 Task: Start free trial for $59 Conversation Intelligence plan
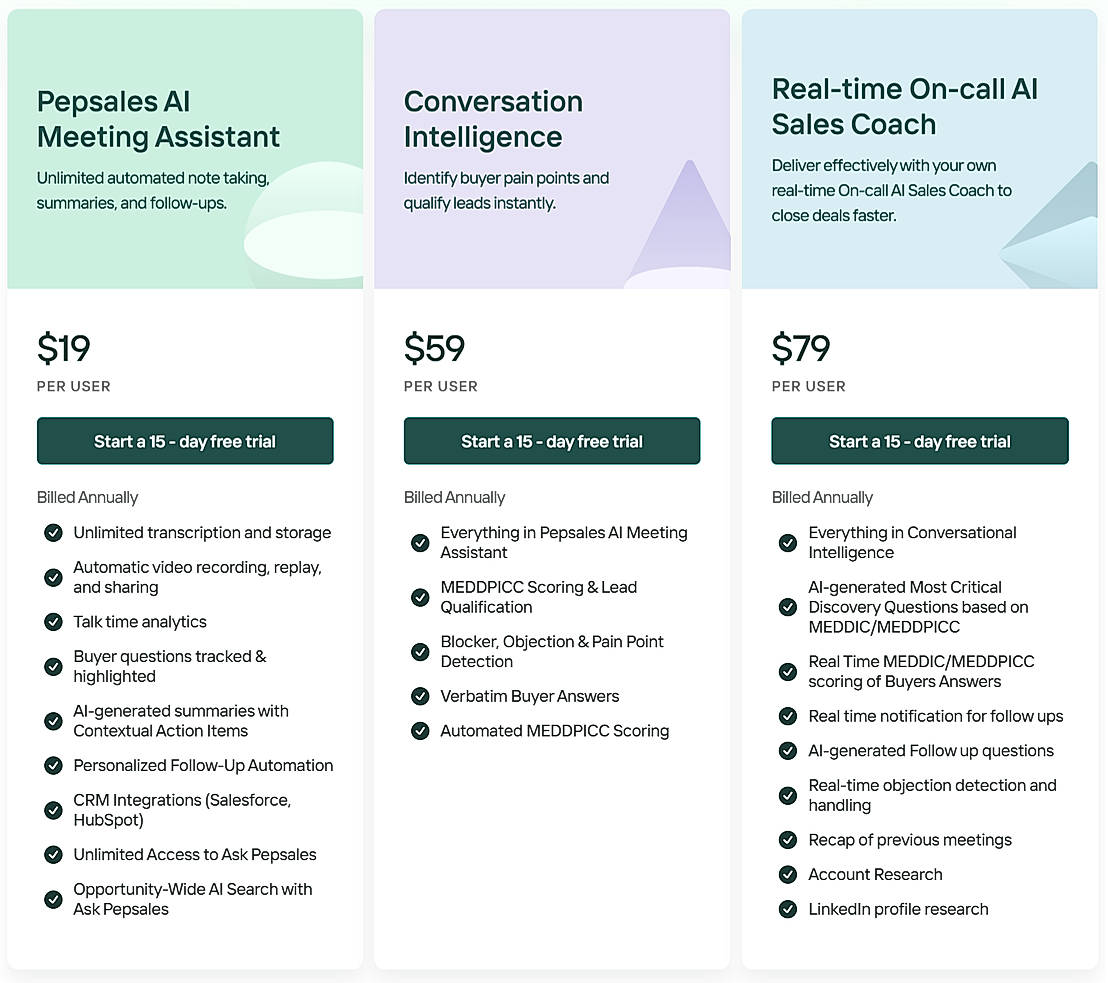[x=552, y=441]
